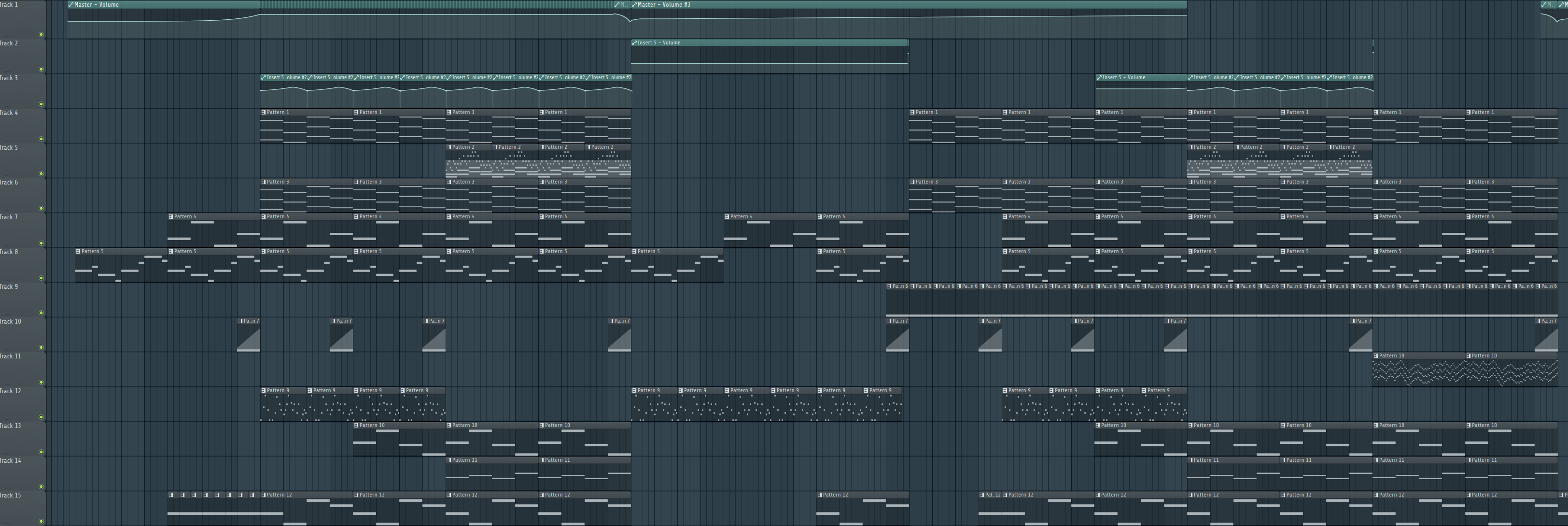
Task: Open the truncated Pat..12 clip menu on Track 15
Action: pyautogui.click(x=982, y=495)
